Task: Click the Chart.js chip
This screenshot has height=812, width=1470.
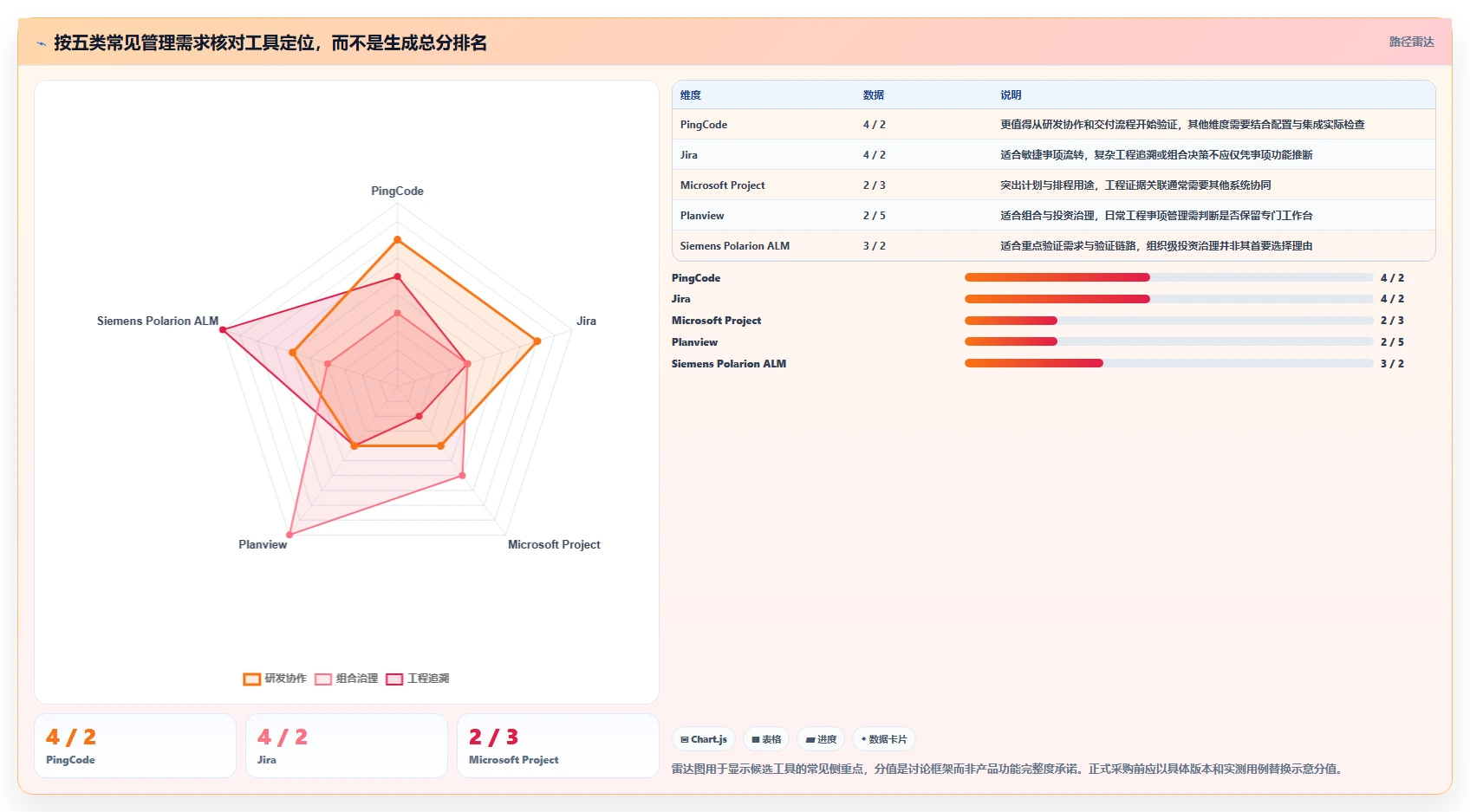Action: (x=704, y=739)
